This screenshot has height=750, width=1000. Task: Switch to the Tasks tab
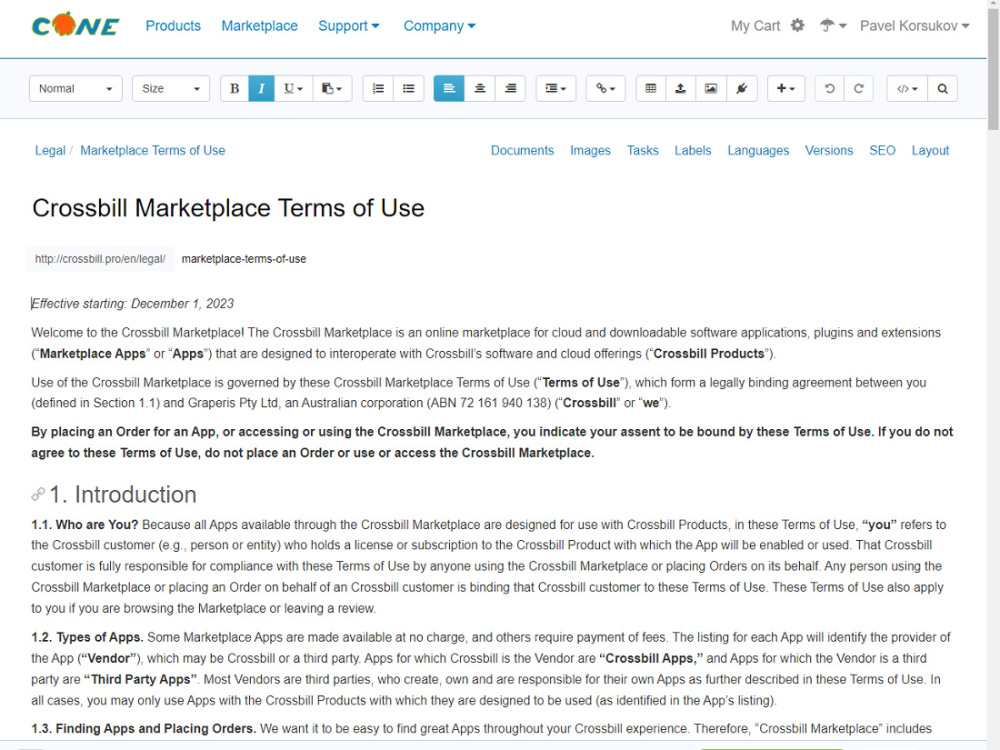click(642, 151)
